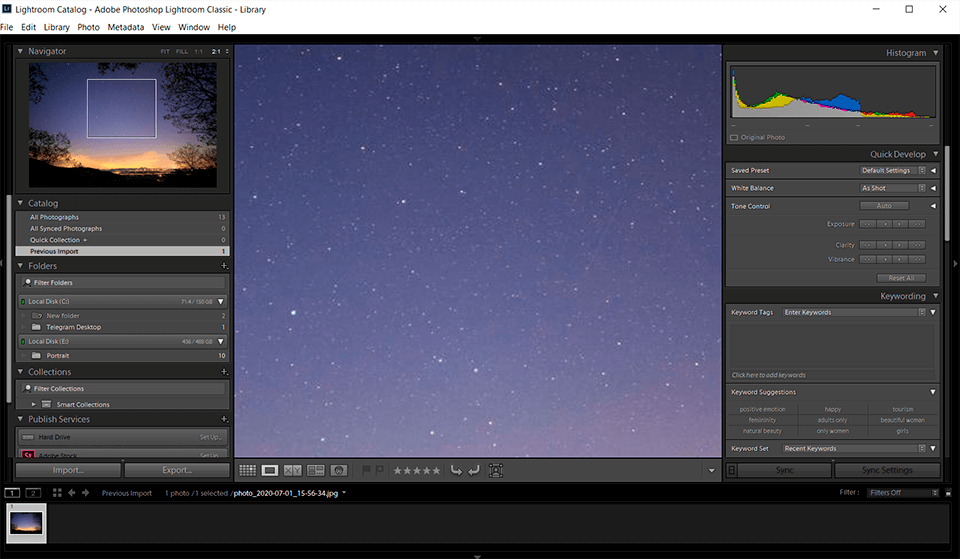The height and width of the screenshot is (559, 960).
Task: Increase Vibrance by one small step
Action: [901, 259]
